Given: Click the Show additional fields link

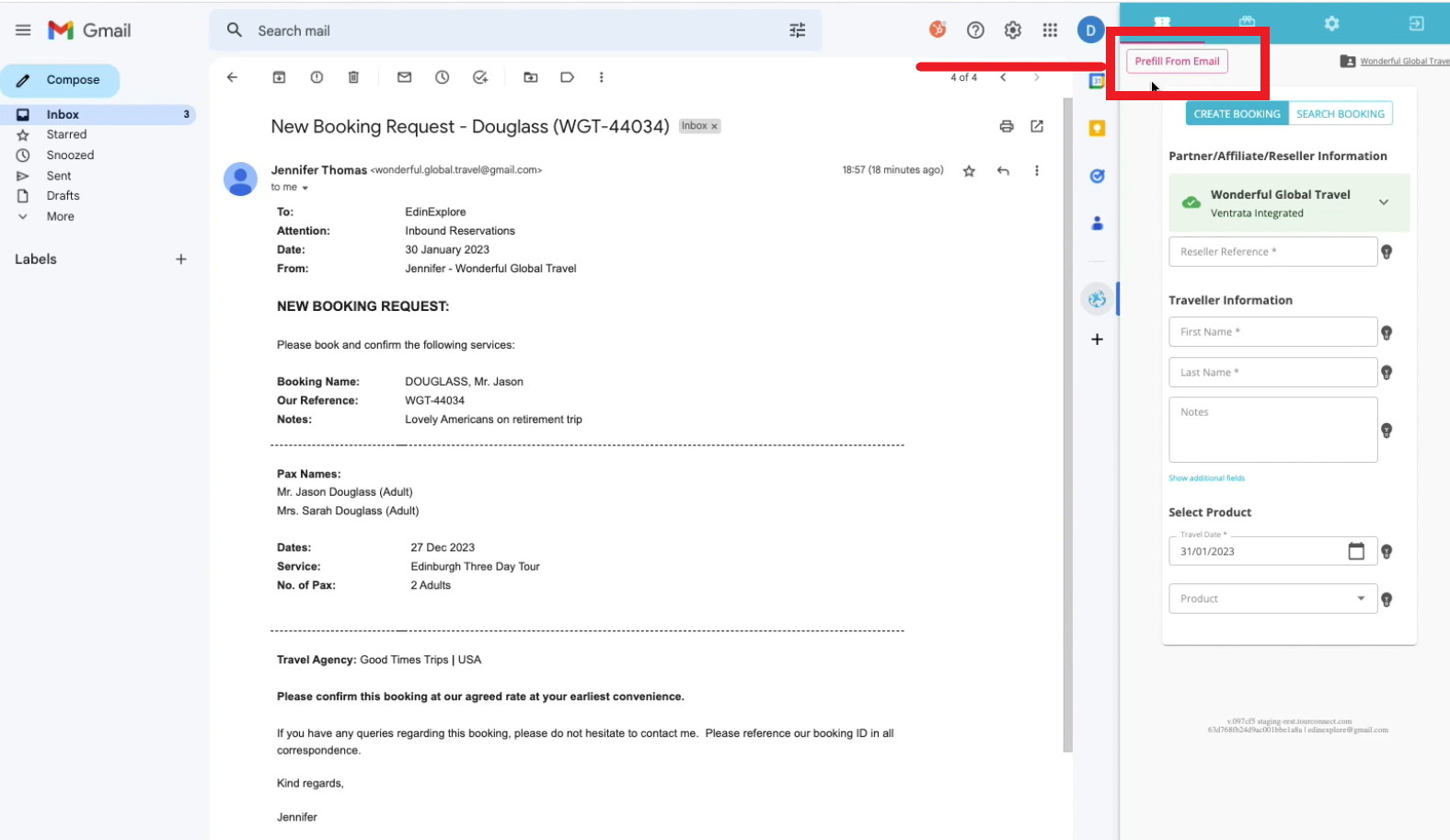Looking at the screenshot, I should [1206, 478].
